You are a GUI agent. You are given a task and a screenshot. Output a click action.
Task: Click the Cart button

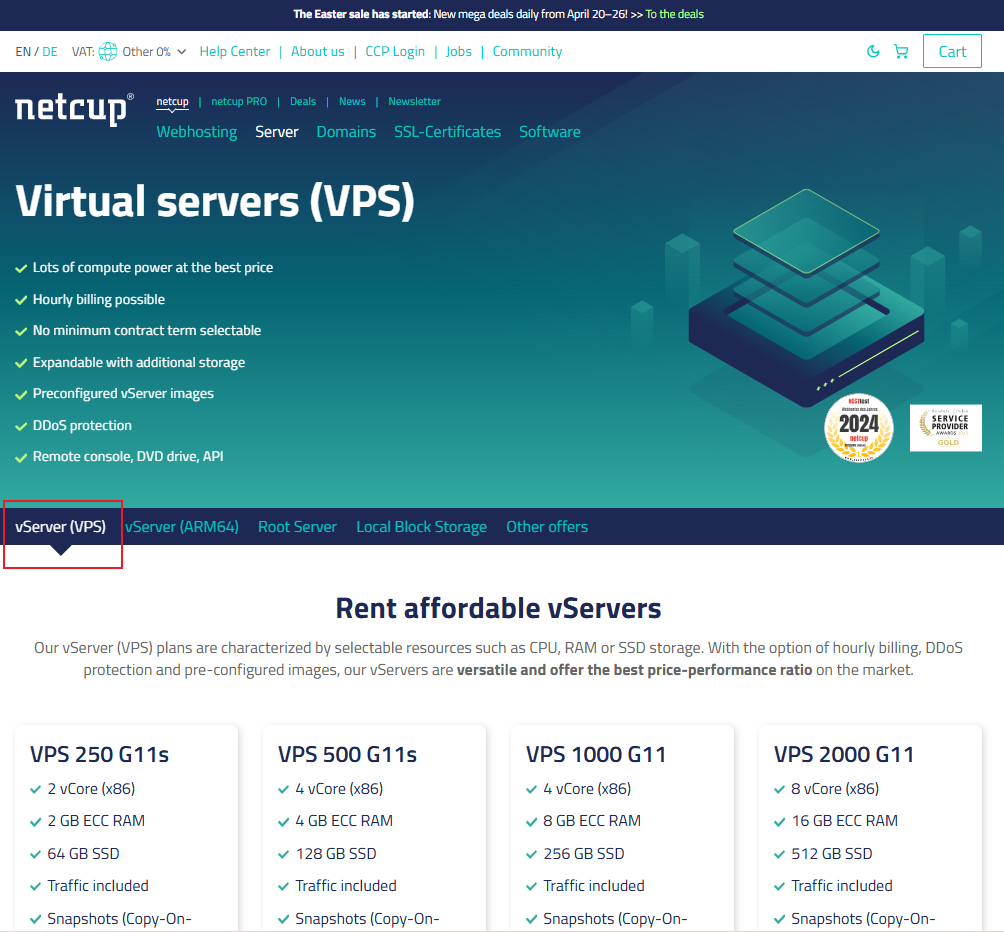[952, 52]
